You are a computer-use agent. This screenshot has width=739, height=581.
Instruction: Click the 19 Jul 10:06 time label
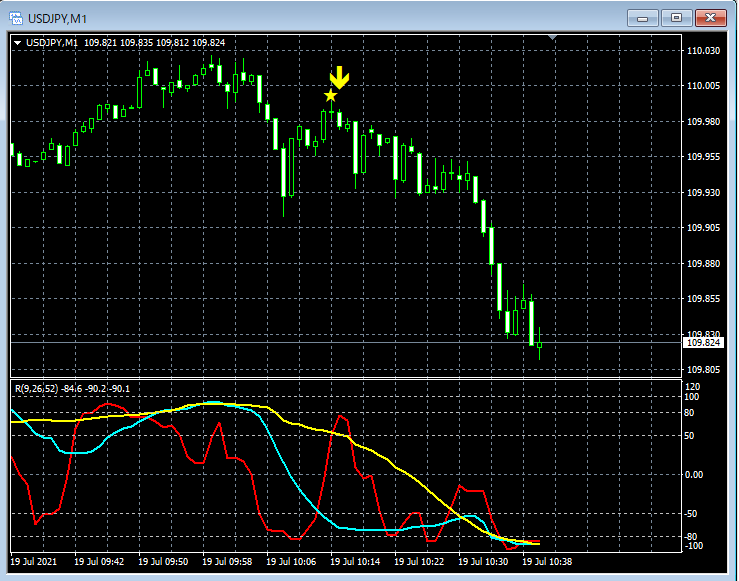click(291, 562)
